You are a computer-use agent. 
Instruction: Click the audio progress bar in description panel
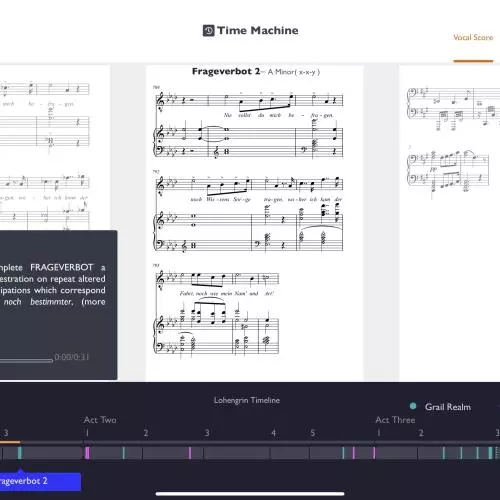[26, 360]
